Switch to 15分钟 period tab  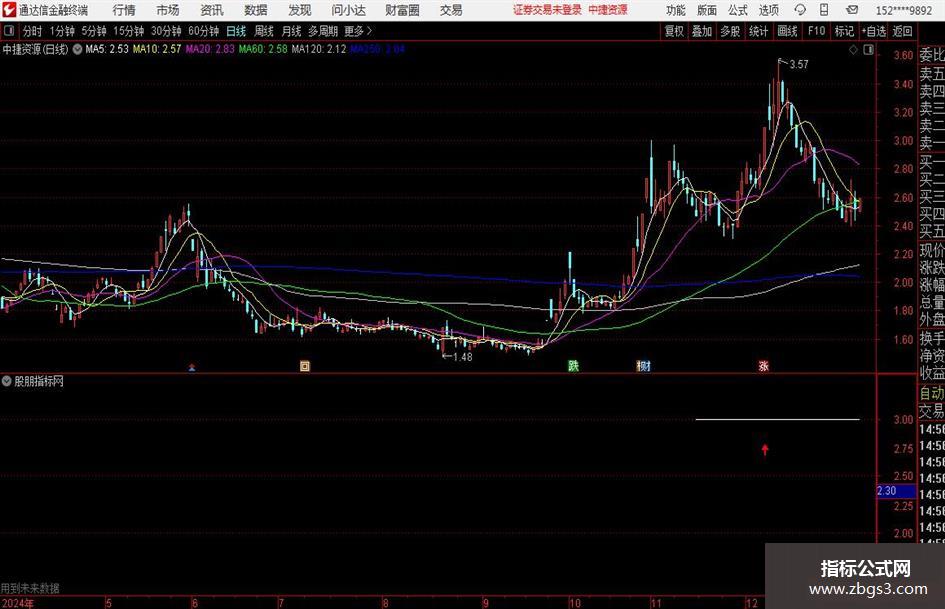click(x=129, y=31)
